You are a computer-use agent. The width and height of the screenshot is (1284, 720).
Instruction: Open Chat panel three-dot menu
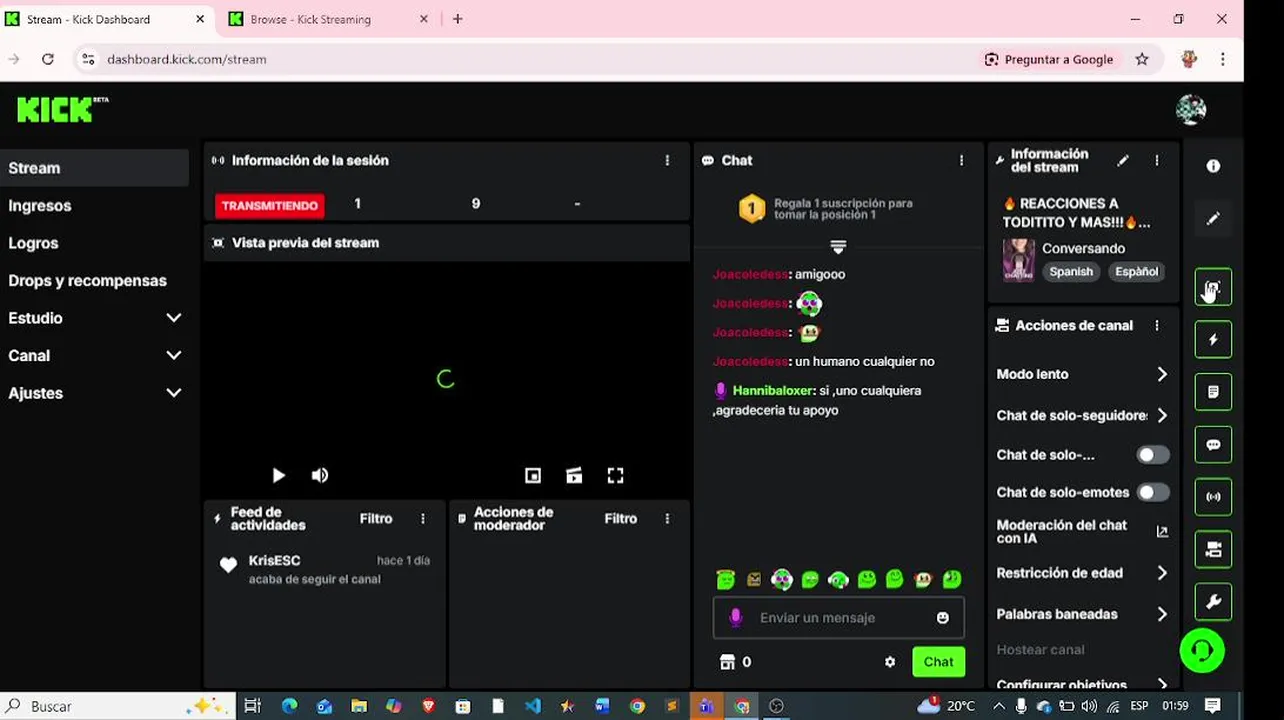[x=962, y=160]
